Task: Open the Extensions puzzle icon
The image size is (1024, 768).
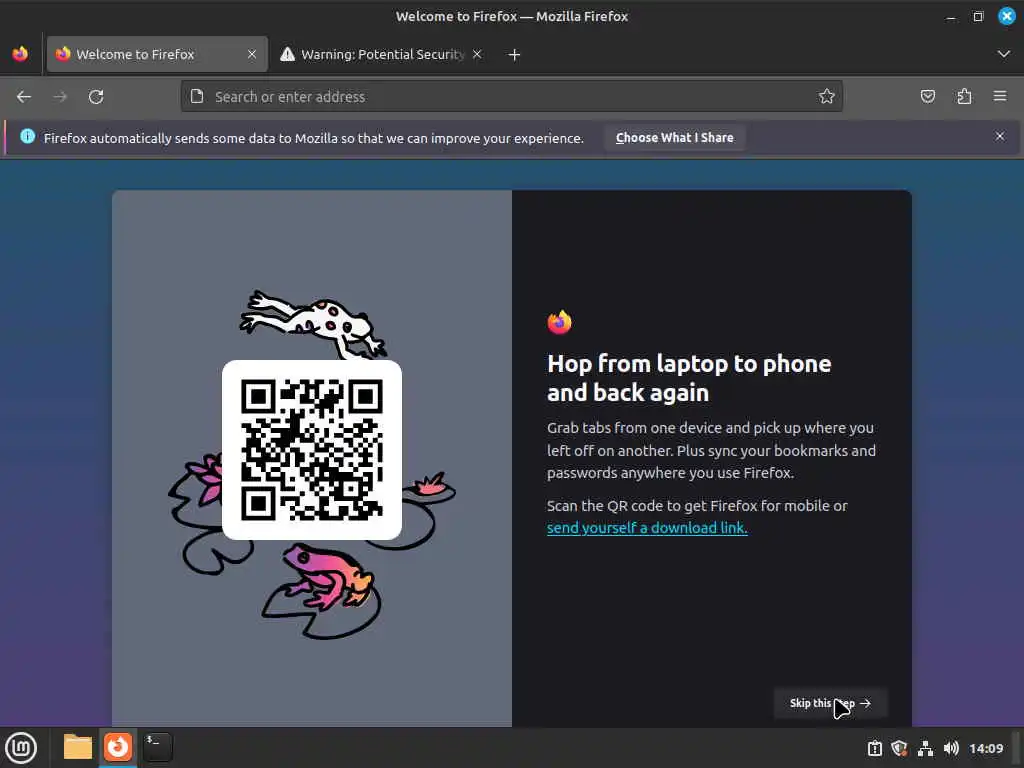Action: click(964, 97)
